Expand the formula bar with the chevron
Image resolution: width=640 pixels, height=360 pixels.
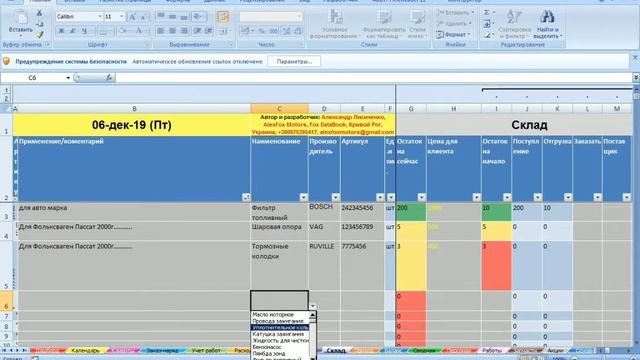(636, 77)
